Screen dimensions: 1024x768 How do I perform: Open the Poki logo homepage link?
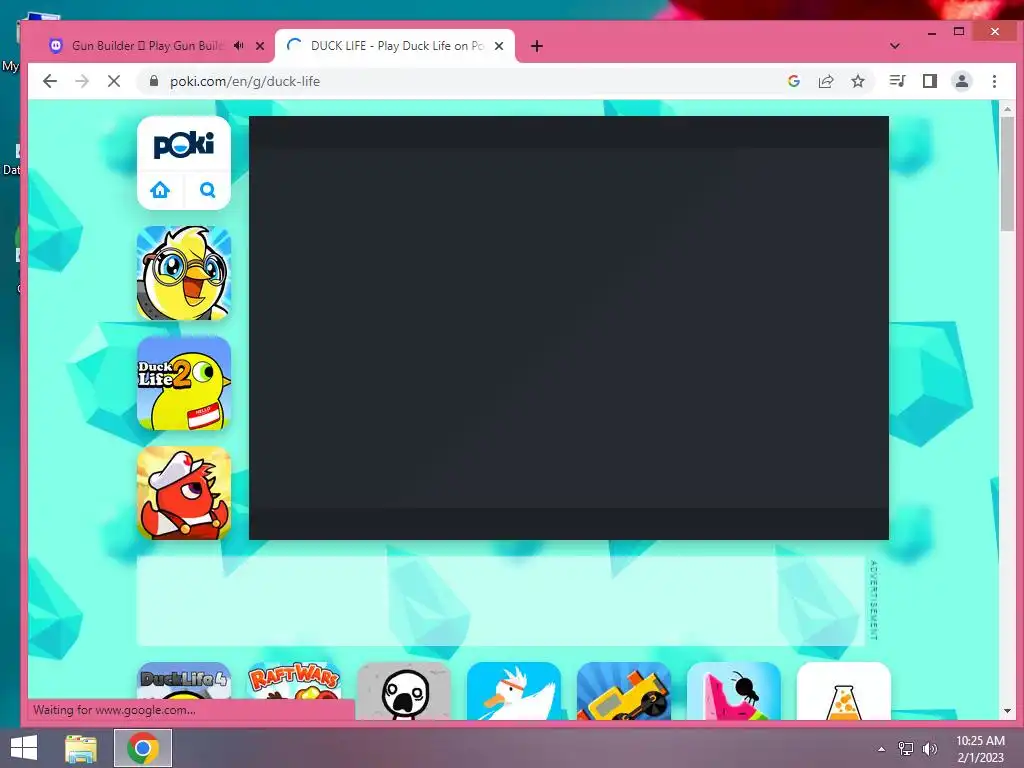184,144
